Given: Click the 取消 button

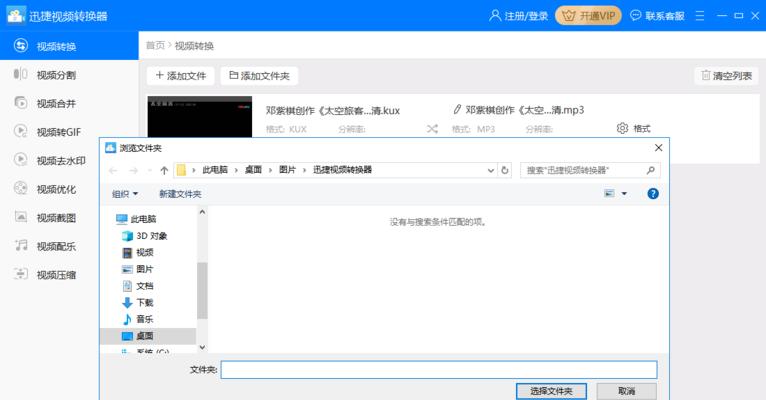Looking at the screenshot, I should point(626,391).
